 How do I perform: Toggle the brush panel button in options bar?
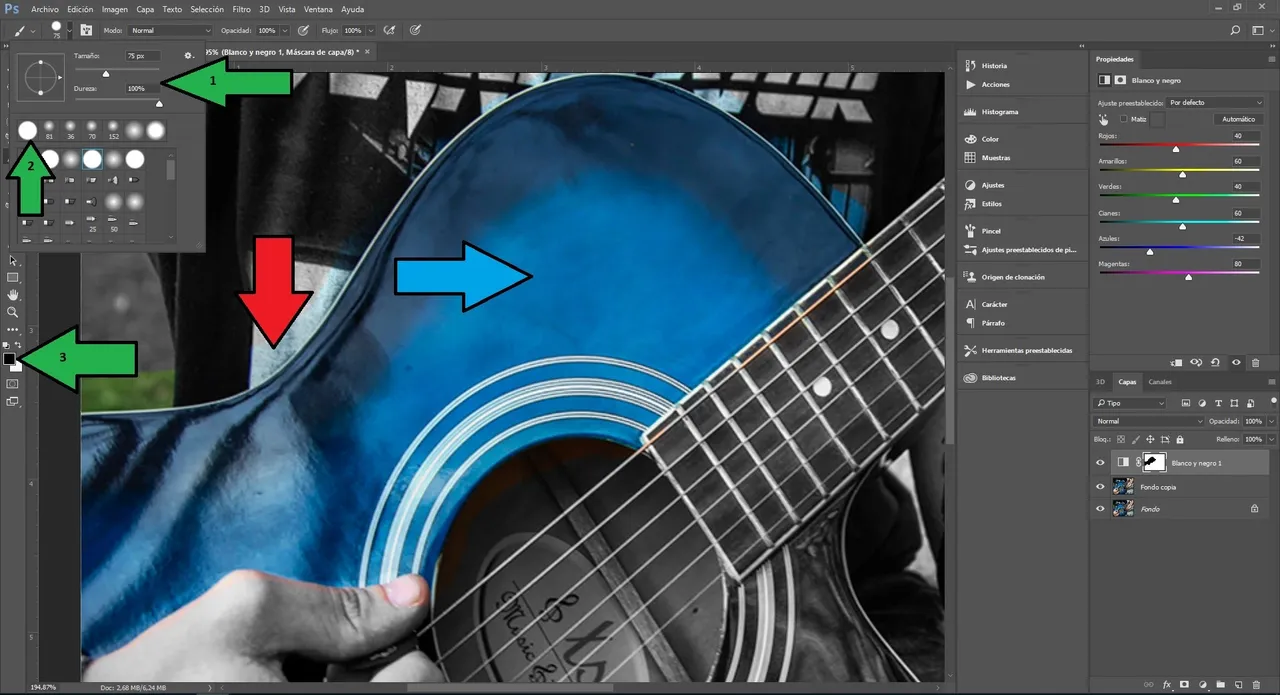click(86, 31)
